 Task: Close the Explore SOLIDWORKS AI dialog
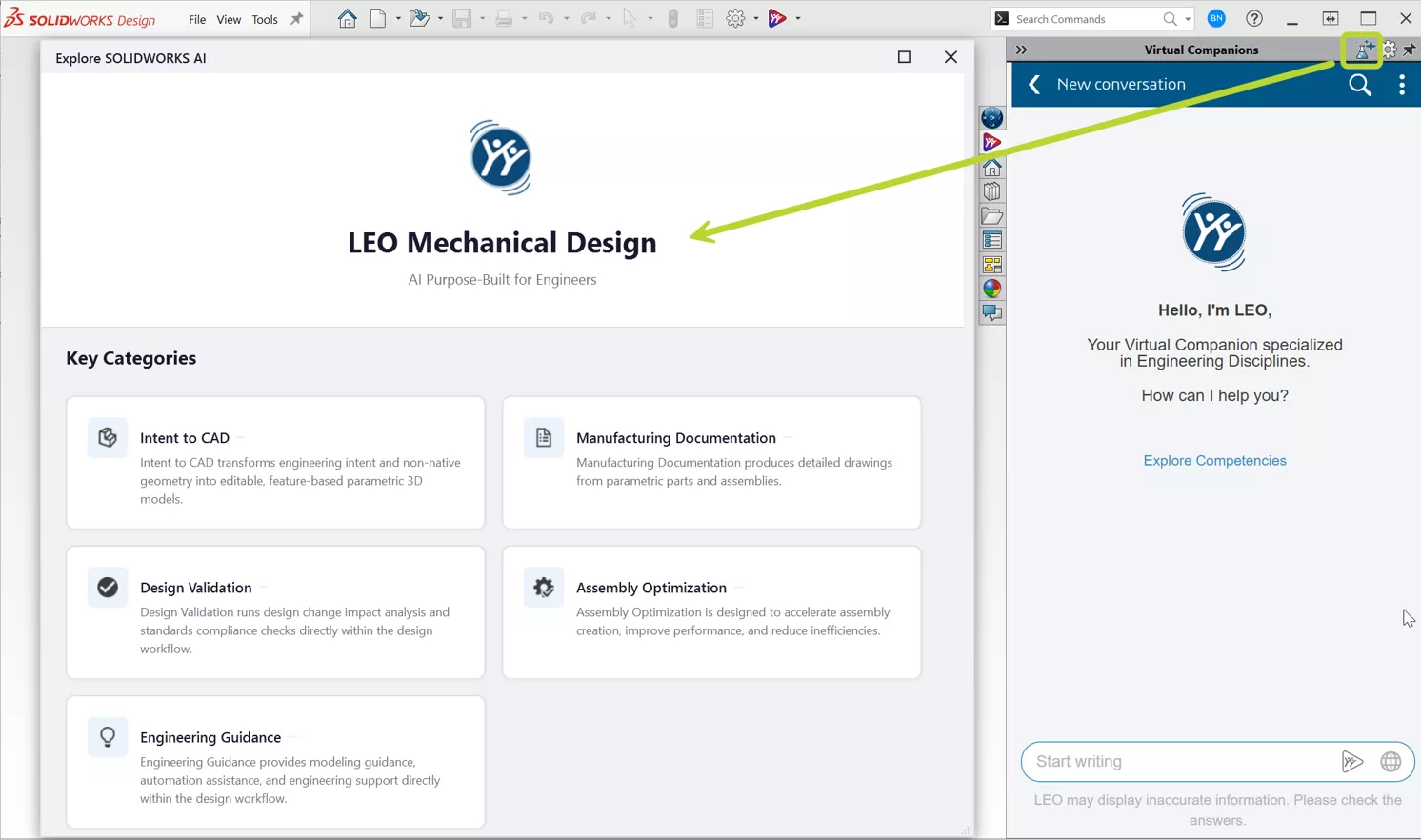click(951, 57)
